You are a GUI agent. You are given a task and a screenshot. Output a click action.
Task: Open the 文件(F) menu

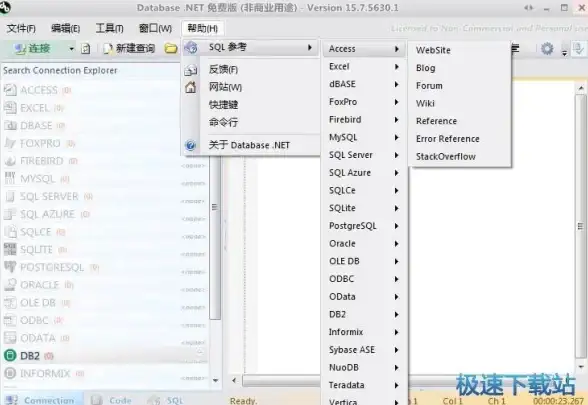pos(21,28)
